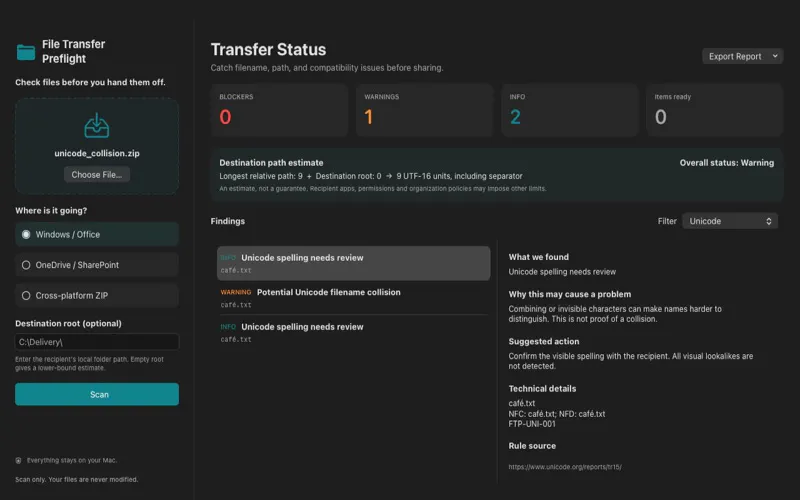Click the NFC/NFD café.txt detail line
Image resolution: width=800 pixels, height=500 pixels.
coord(557,414)
